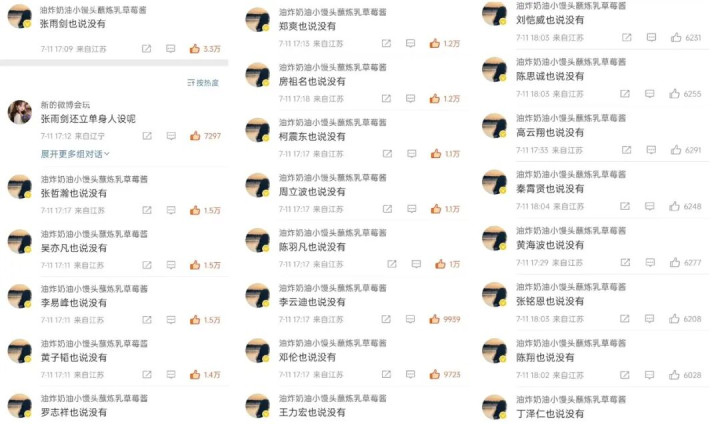Image resolution: width=720 pixels, height=424 pixels.
Task: Expand 展开更多组对话 replies
Action: point(75,154)
